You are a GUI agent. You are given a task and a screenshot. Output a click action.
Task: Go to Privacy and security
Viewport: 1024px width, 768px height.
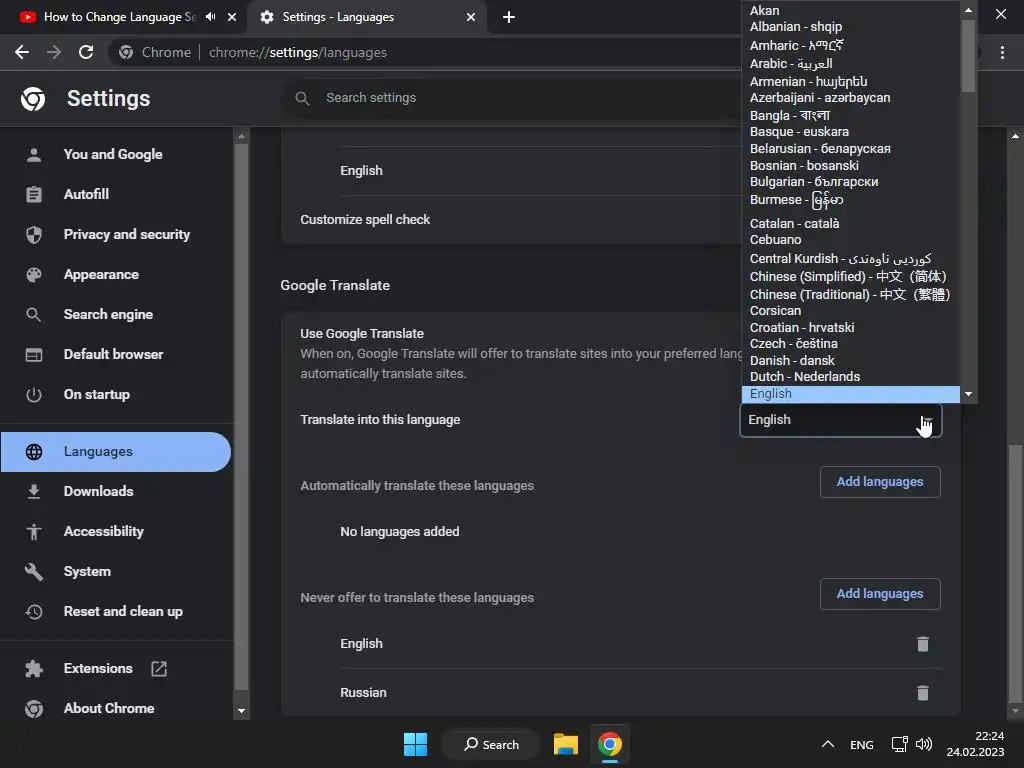point(127,234)
